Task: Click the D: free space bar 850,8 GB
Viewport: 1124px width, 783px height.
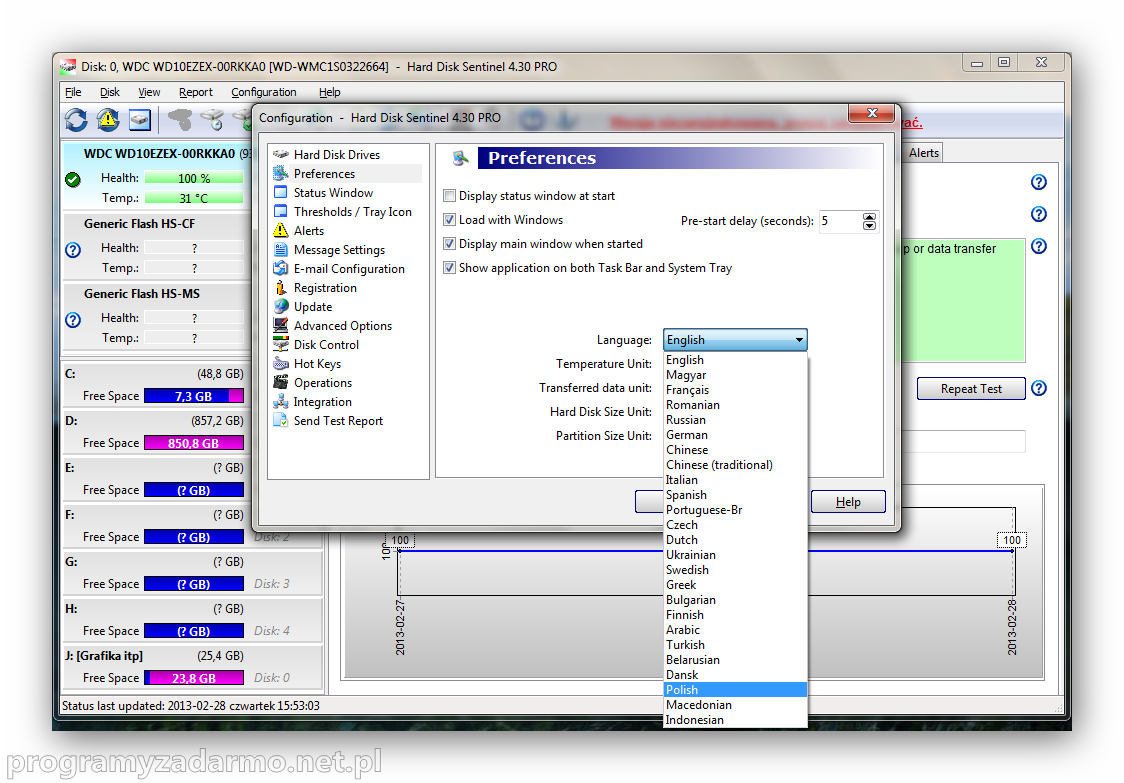Action: coord(194,443)
